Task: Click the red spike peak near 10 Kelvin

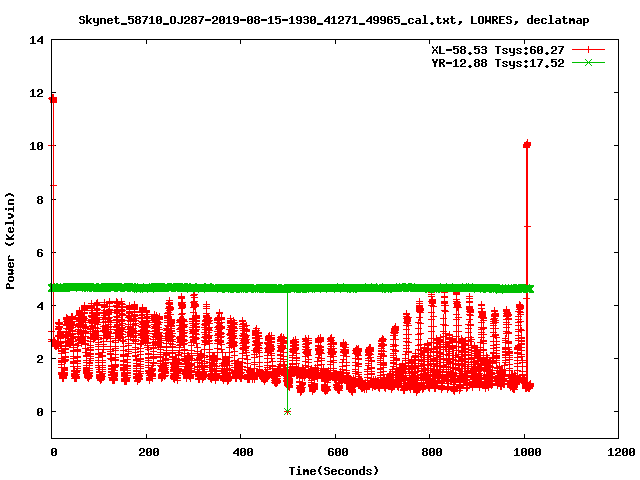Action: [x=527, y=144]
